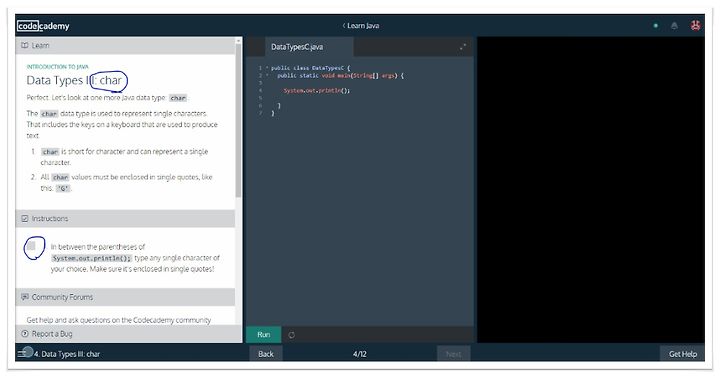Collapse the Learn section header

(x=125, y=45)
